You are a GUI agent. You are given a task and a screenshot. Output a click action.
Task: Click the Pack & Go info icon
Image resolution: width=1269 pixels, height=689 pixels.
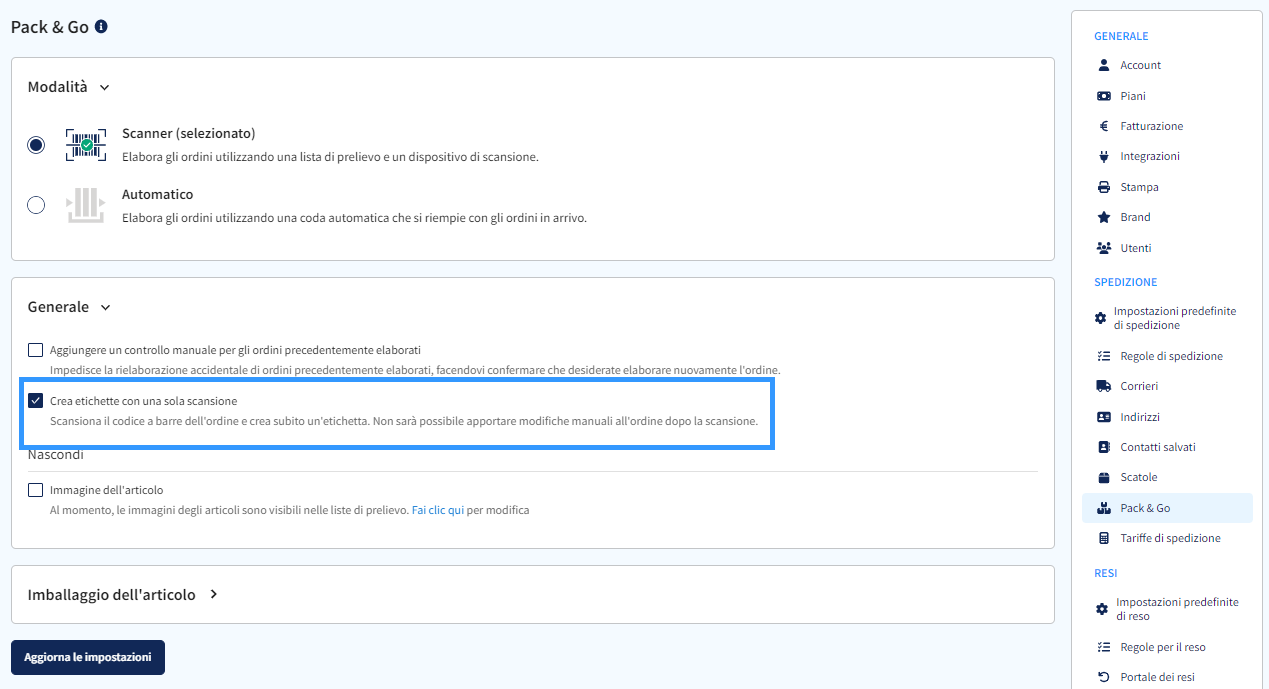point(100,27)
